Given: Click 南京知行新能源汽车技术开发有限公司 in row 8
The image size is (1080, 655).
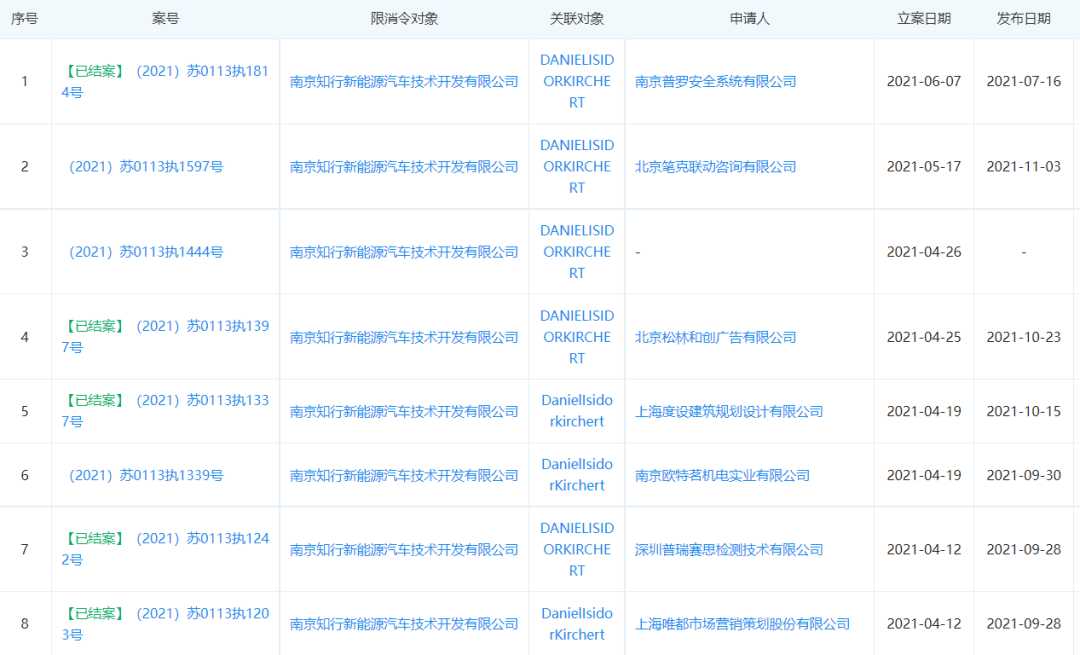Looking at the screenshot, I should 404,624.
